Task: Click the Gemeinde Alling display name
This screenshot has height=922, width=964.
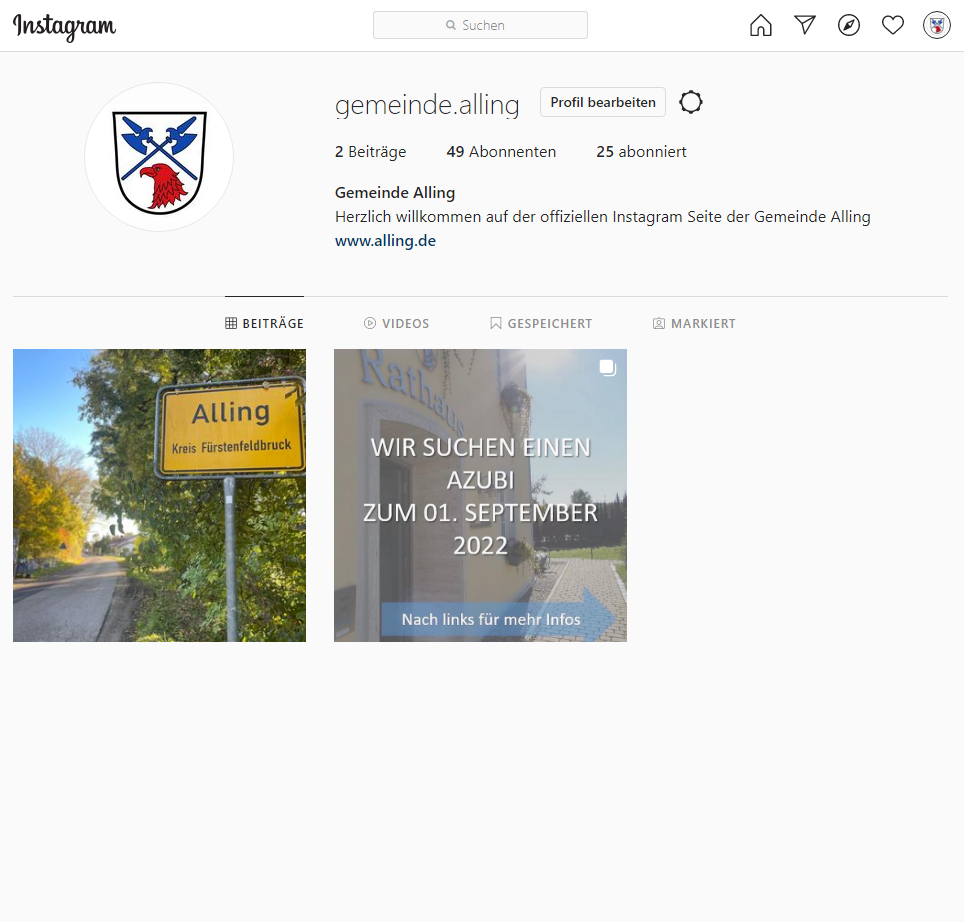Action: click(x=395, y=193)
